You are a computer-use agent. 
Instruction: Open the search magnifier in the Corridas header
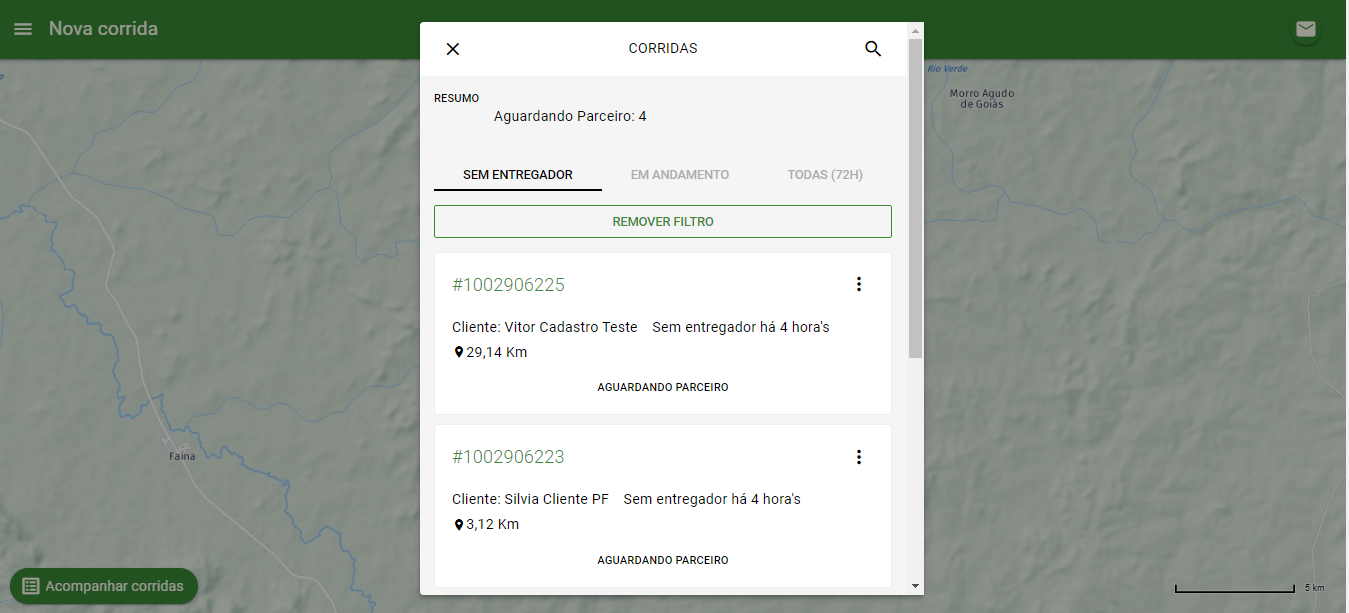point(873,49)
